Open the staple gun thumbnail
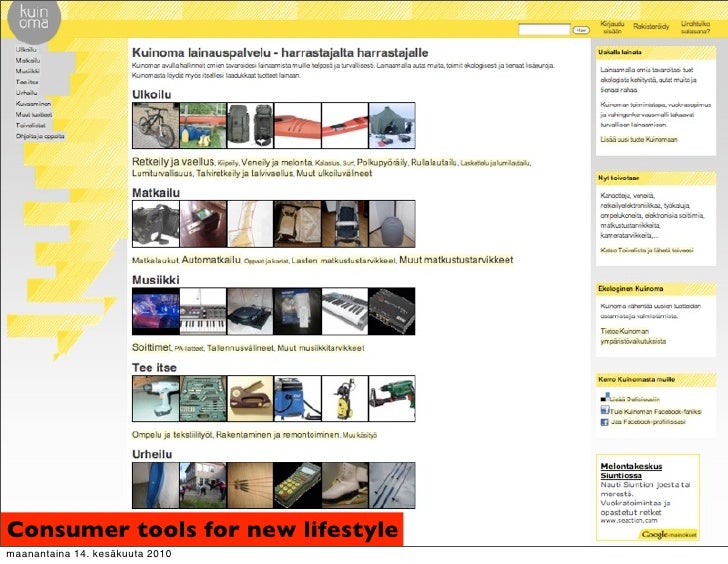 pos(250,399)
